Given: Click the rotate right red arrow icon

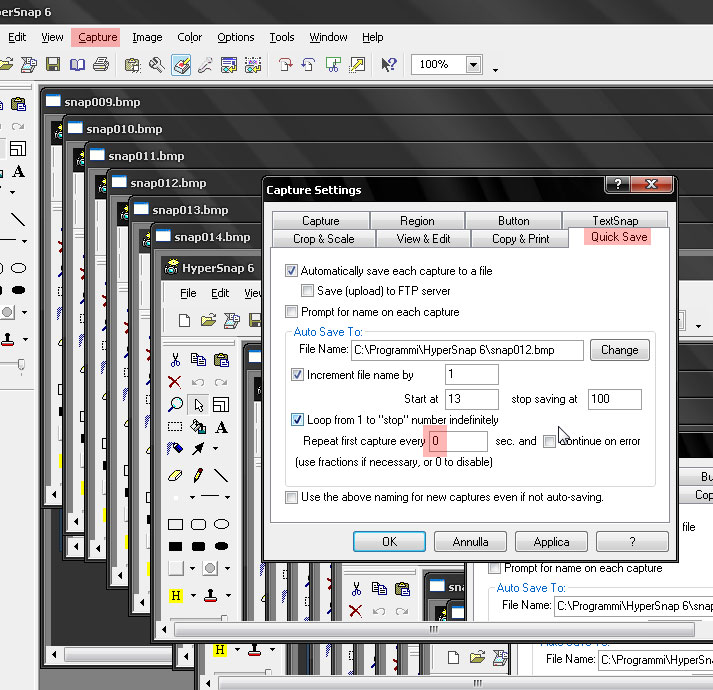Looking at the screenshot, I should (x=285, y=65).
